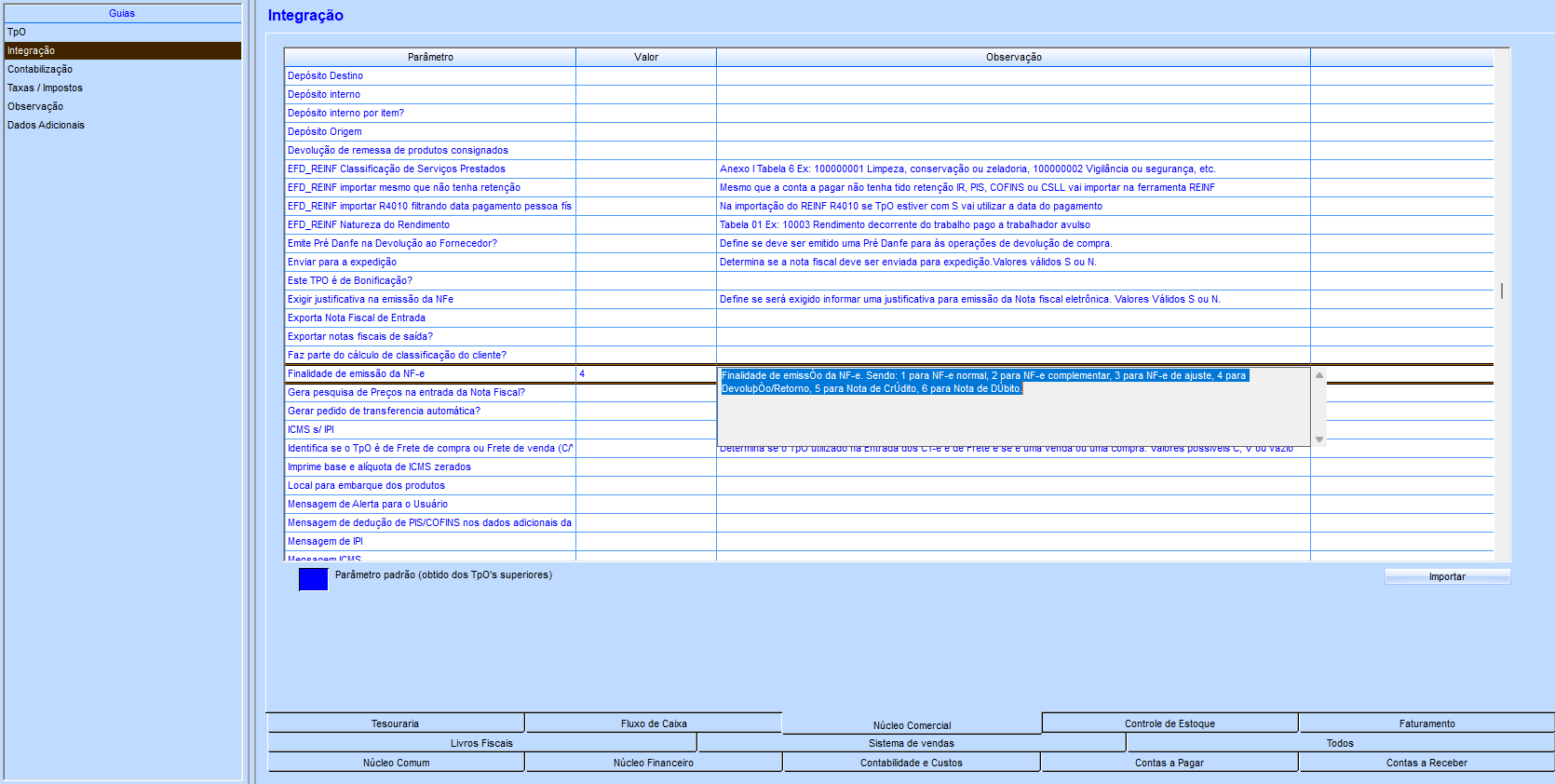
Task: Open the Contabilização guide
Action: [40, 69]
